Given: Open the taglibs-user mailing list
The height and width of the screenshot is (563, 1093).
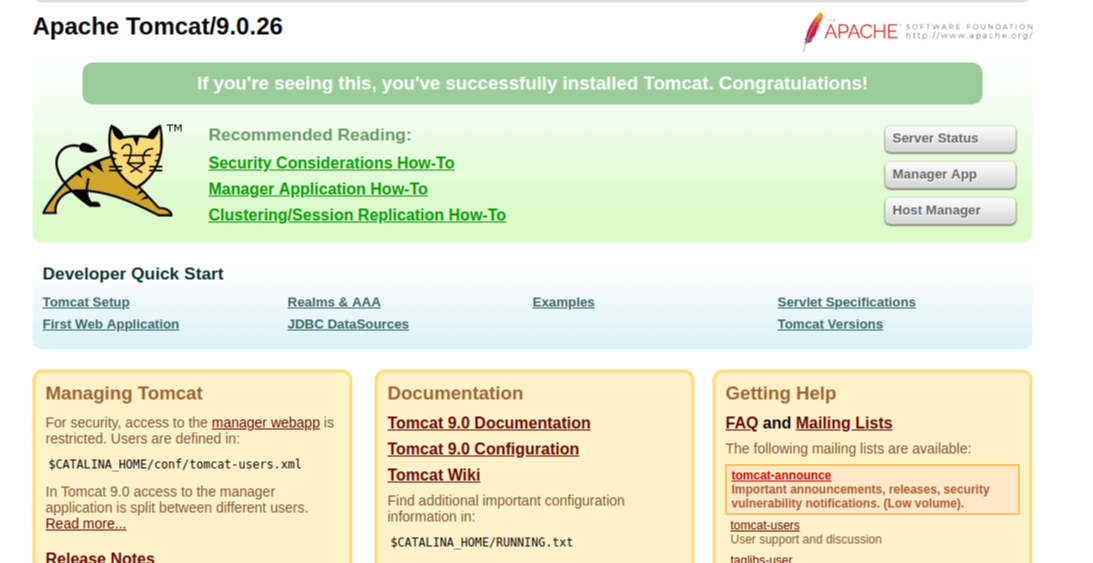Looking at the screenshot, I should (x=761, y=559).
